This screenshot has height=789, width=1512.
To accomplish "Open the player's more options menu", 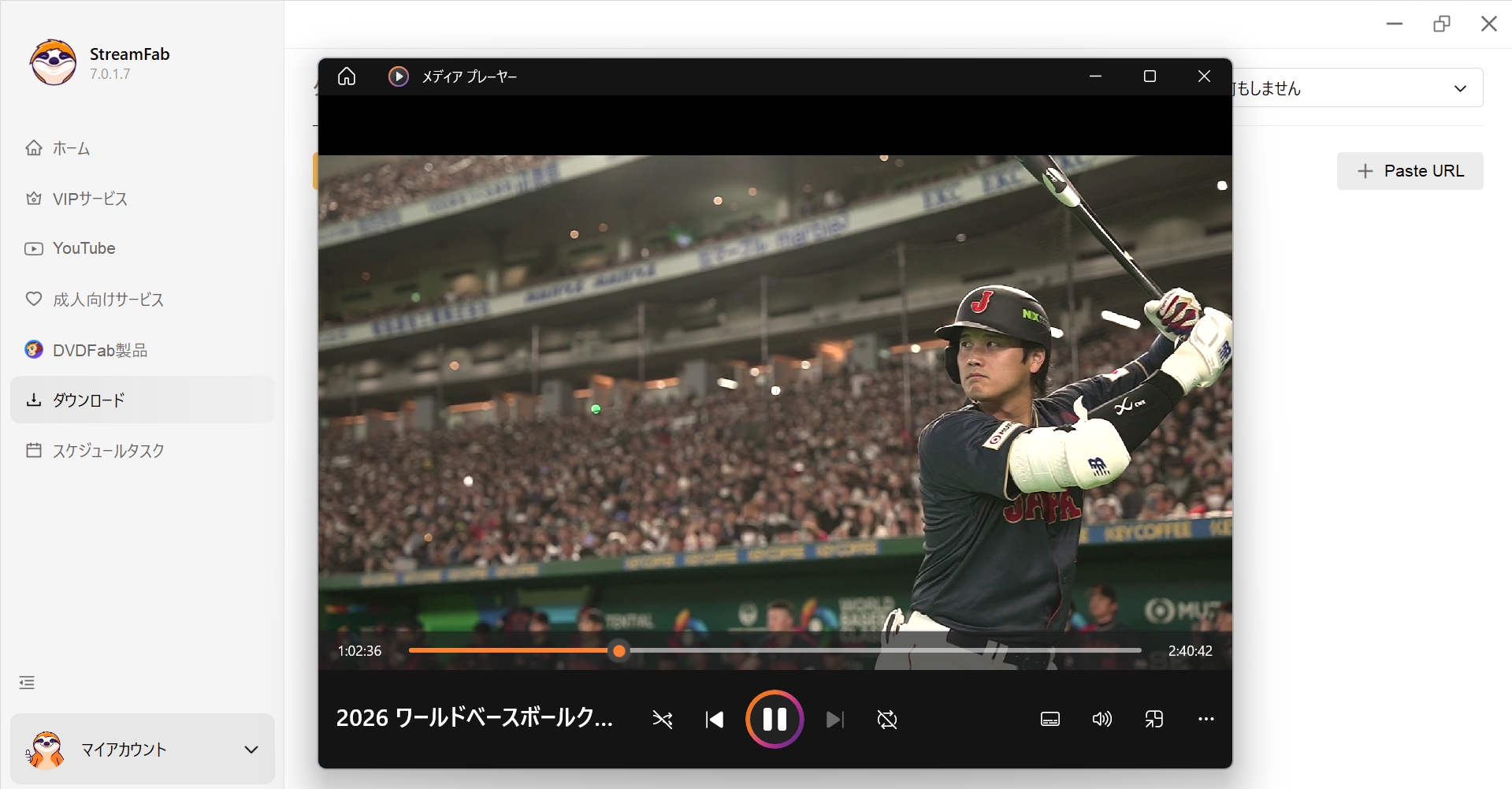I will (1206, 719).
